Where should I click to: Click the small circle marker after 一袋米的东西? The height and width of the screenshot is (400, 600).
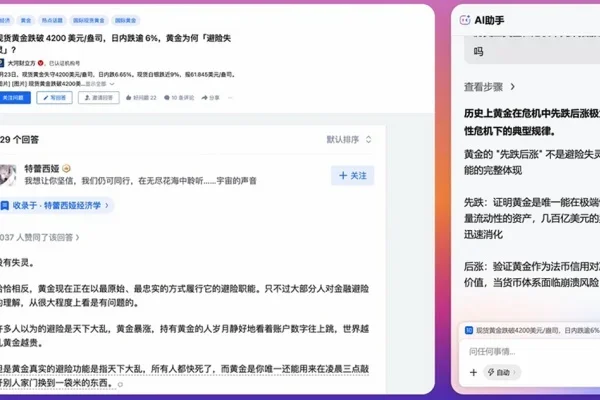pyautogui.click(x=121, y=384)
